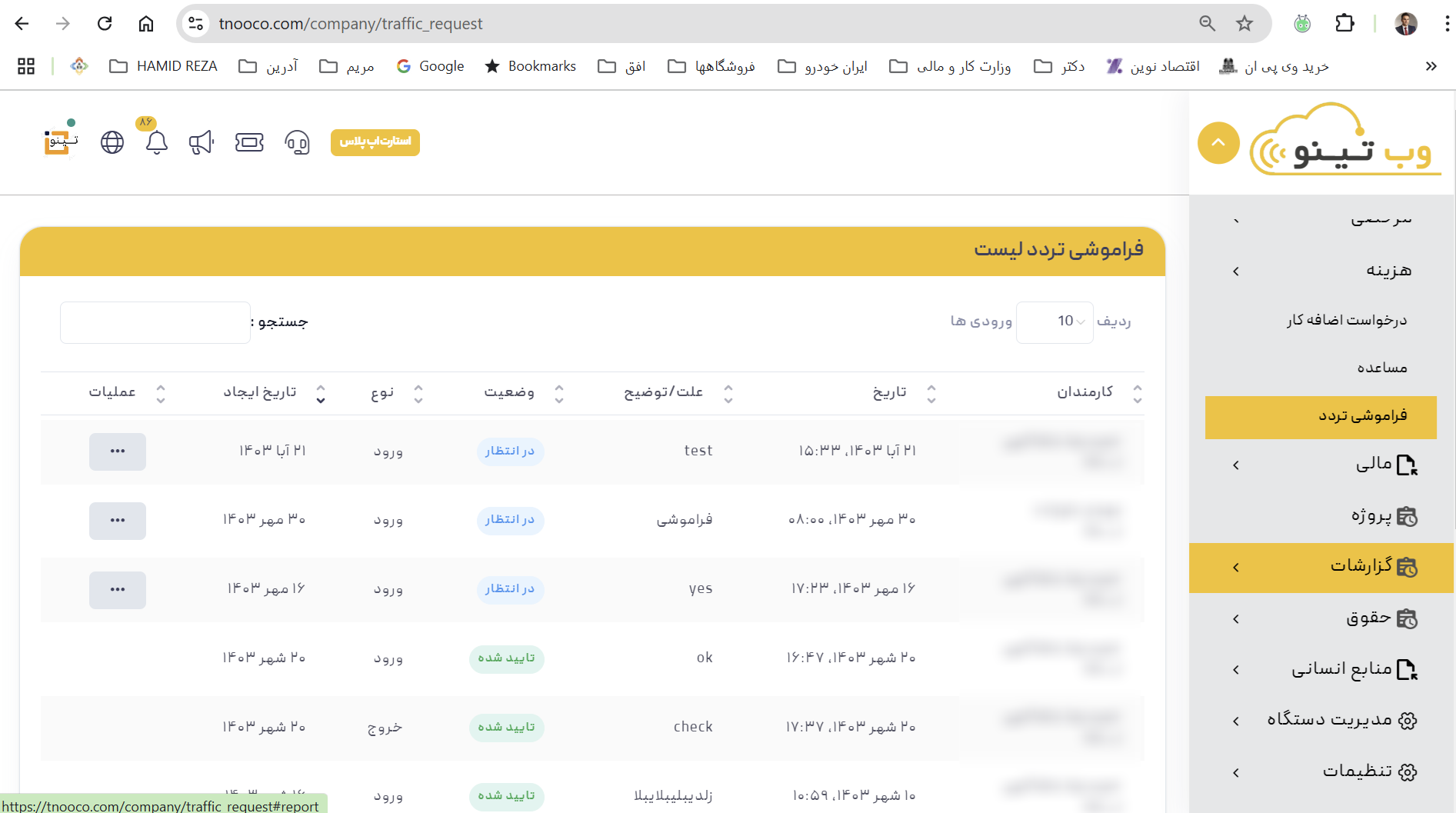Open the headset support icon
Screen dimensions: 1456x813
pos(297,142)
